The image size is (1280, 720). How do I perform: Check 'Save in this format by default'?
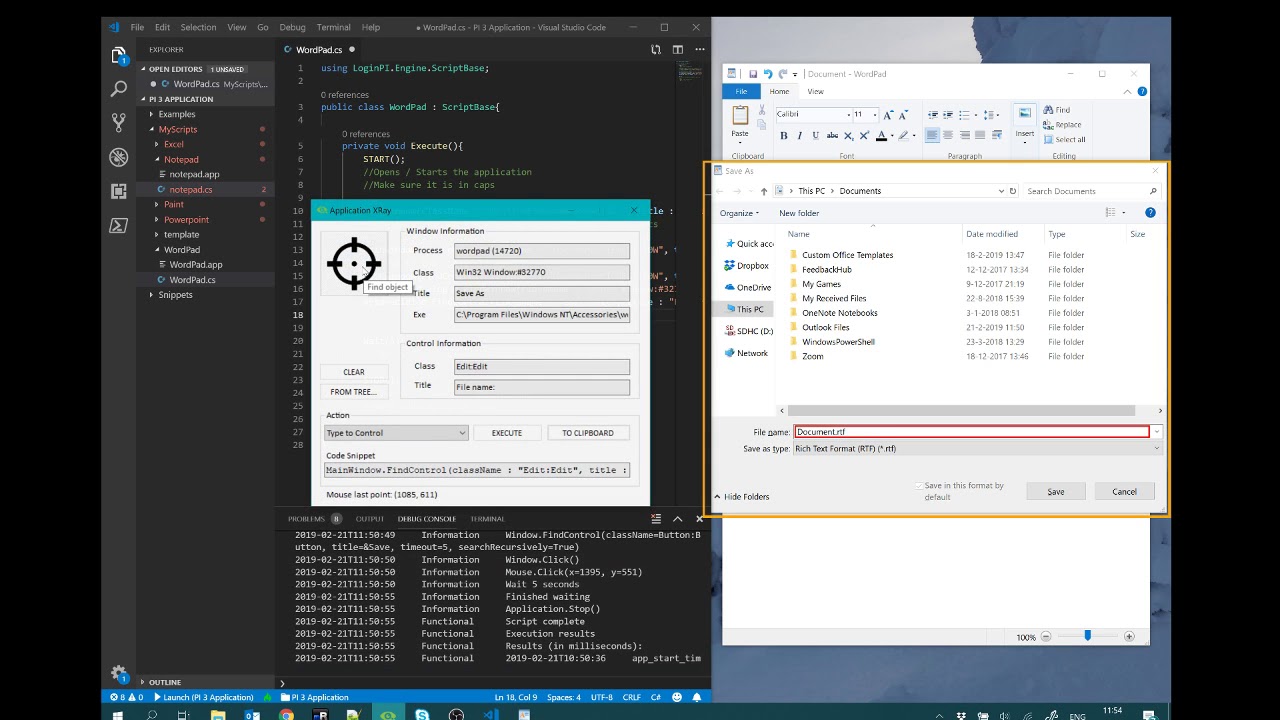[918, 486]
